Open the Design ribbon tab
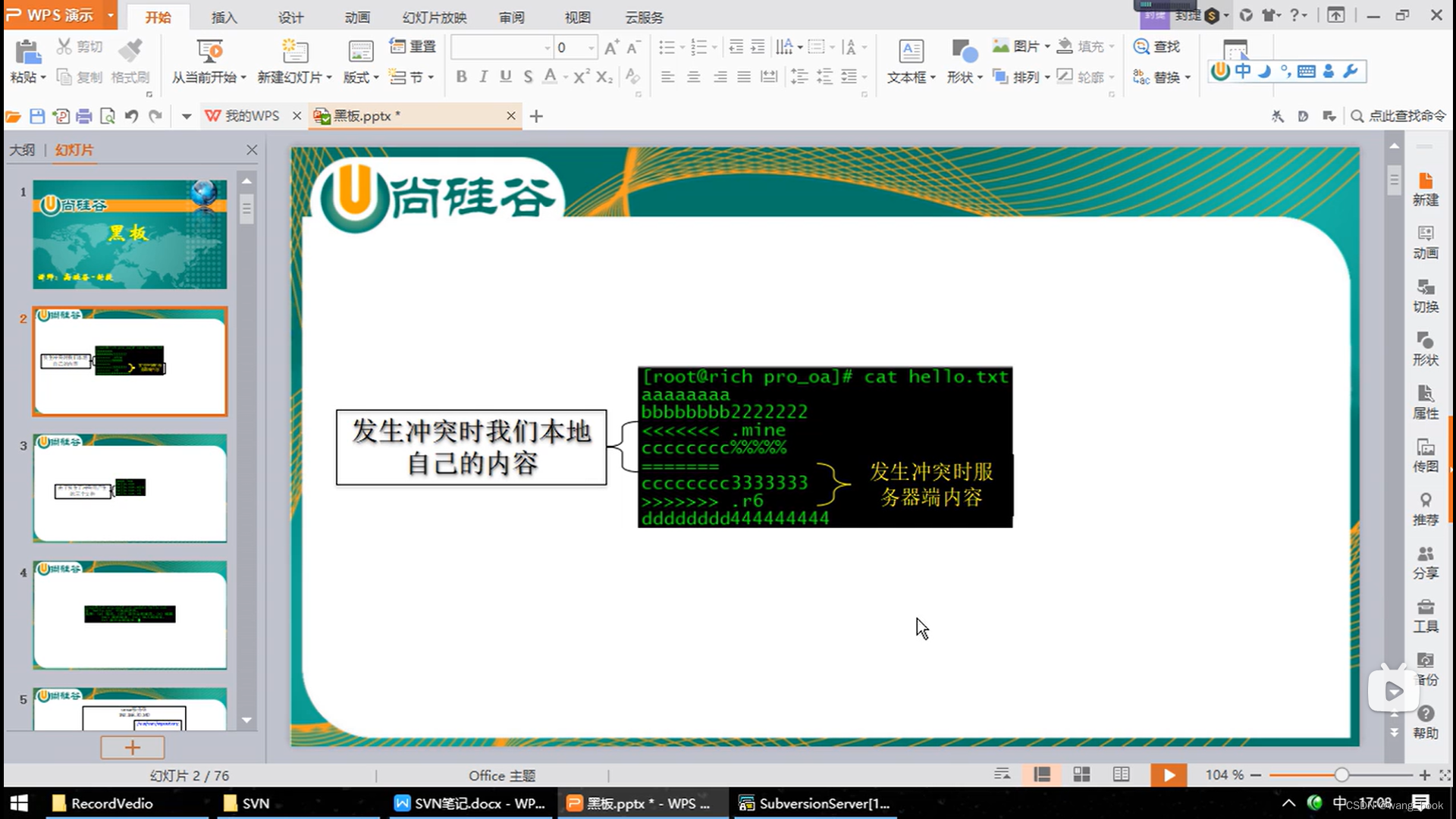The width and height of the screenshot is (1456, 819). [290, 17]
